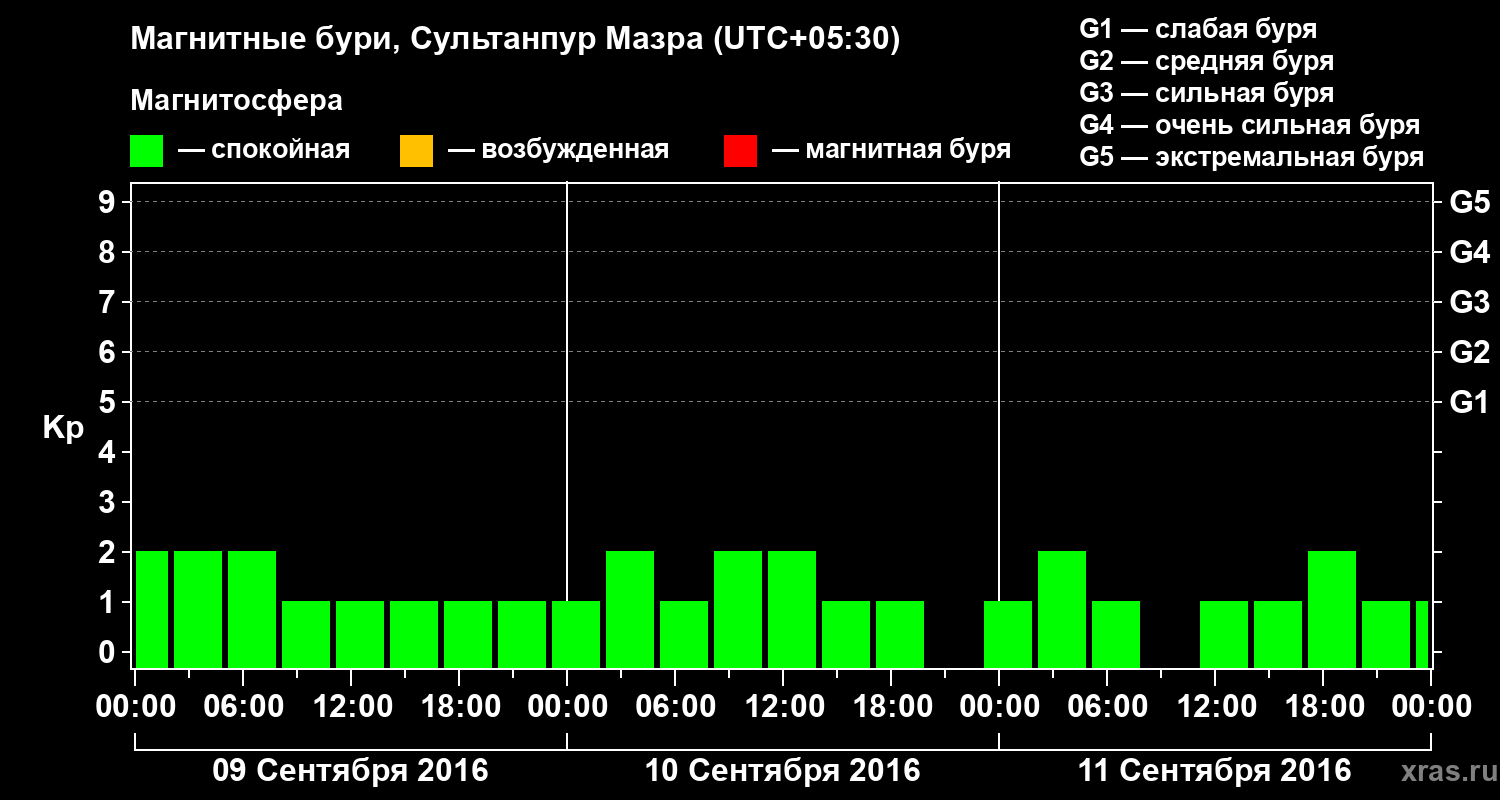Click the 'G1 — слабая буря' description
Screen dimensions: 1500x800
[x=1198, y=29]
